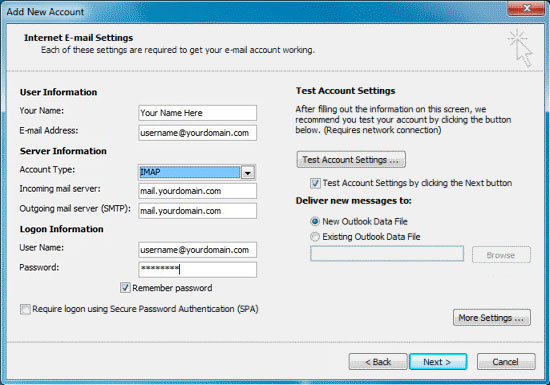Click the existing data file path field

tap(387, 254)
